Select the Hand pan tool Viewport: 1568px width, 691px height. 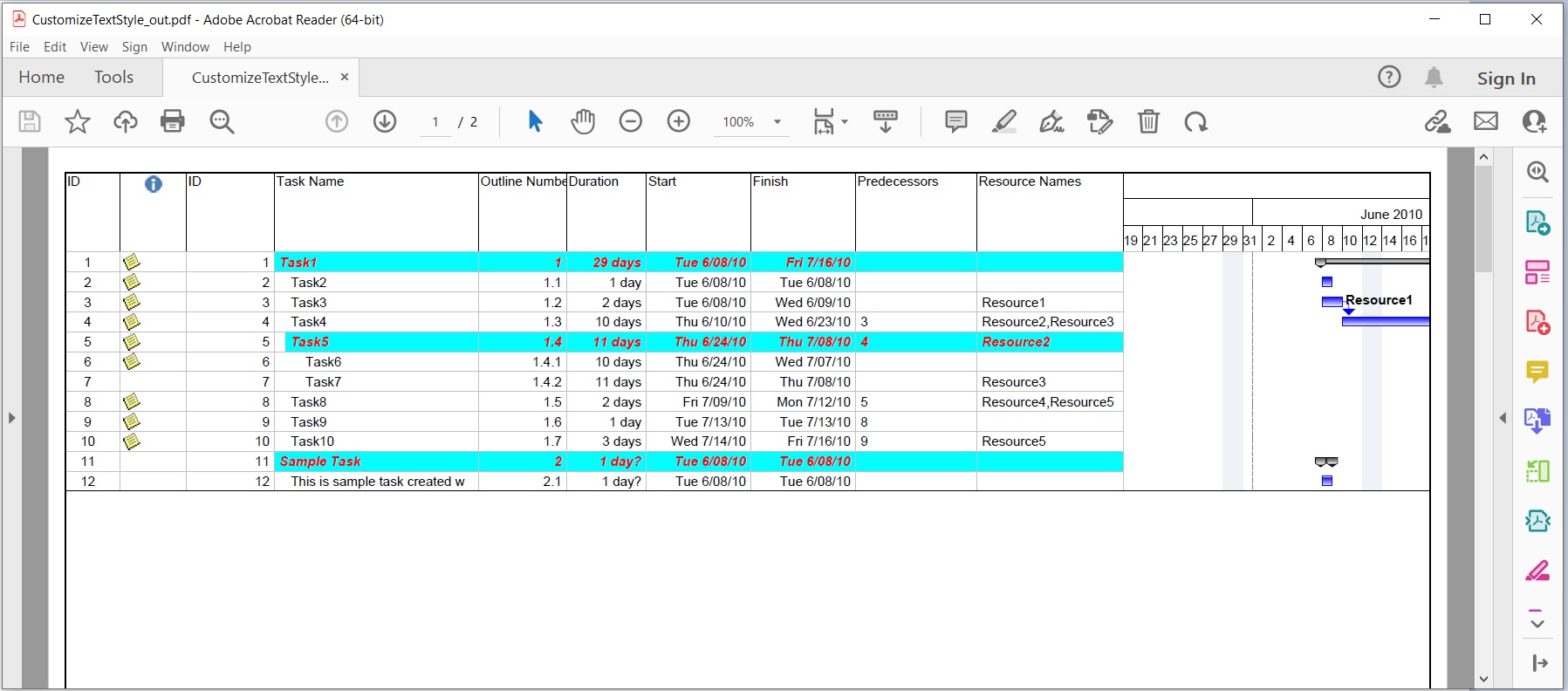583,121
